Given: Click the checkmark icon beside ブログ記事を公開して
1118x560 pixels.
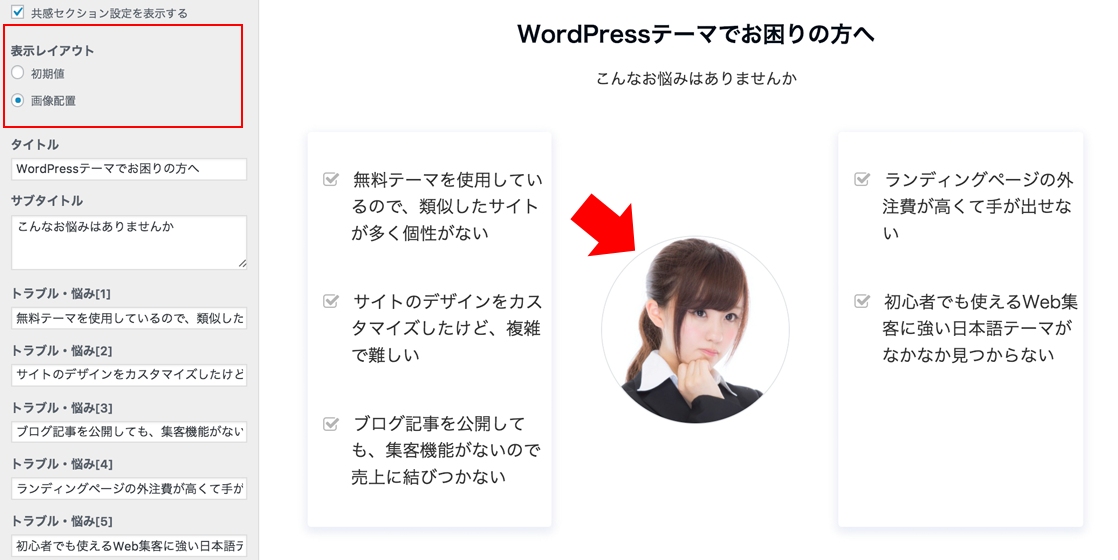Looking at the screenshot, I should tap(331, 424).
